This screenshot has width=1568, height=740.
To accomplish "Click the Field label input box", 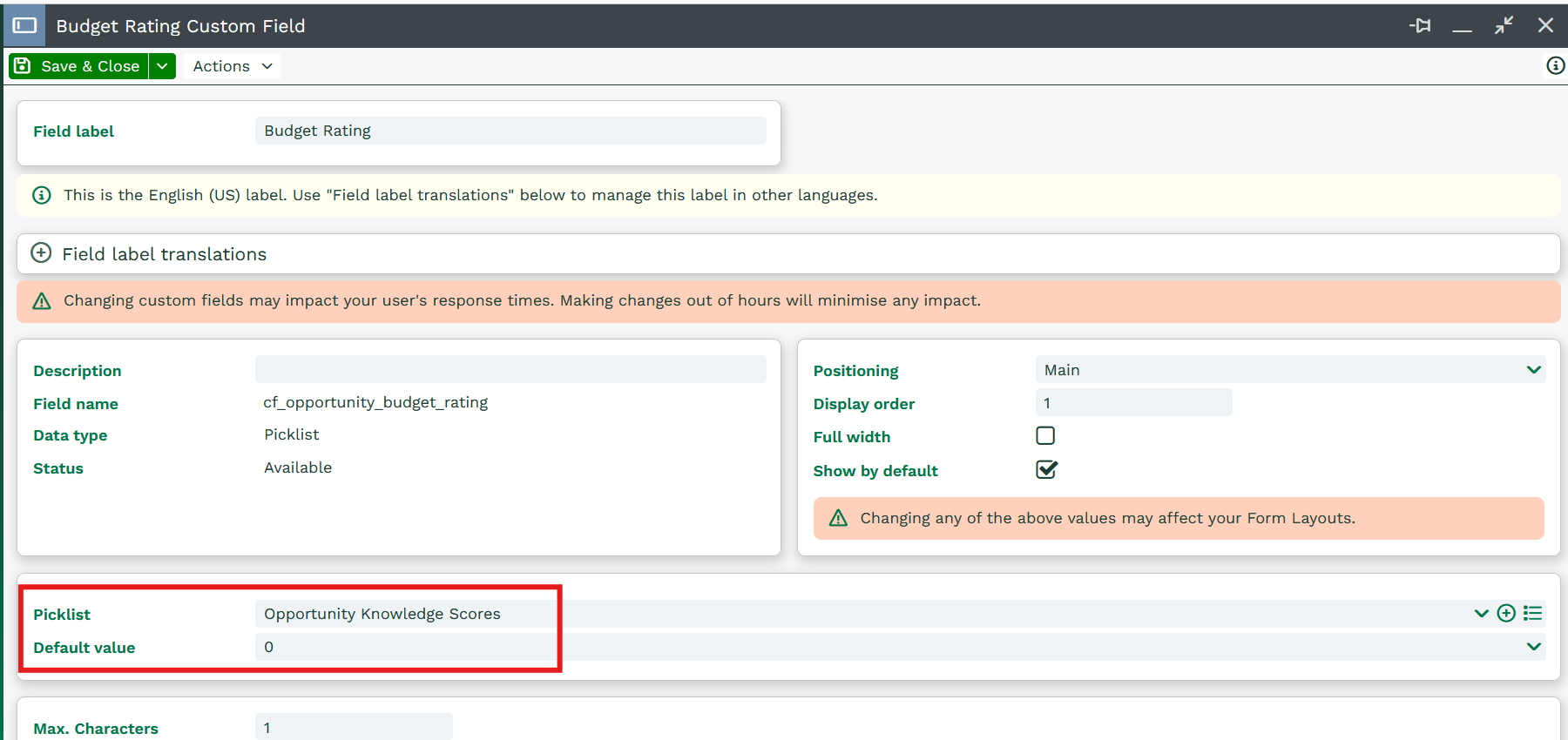I will (x=510, y=131).
